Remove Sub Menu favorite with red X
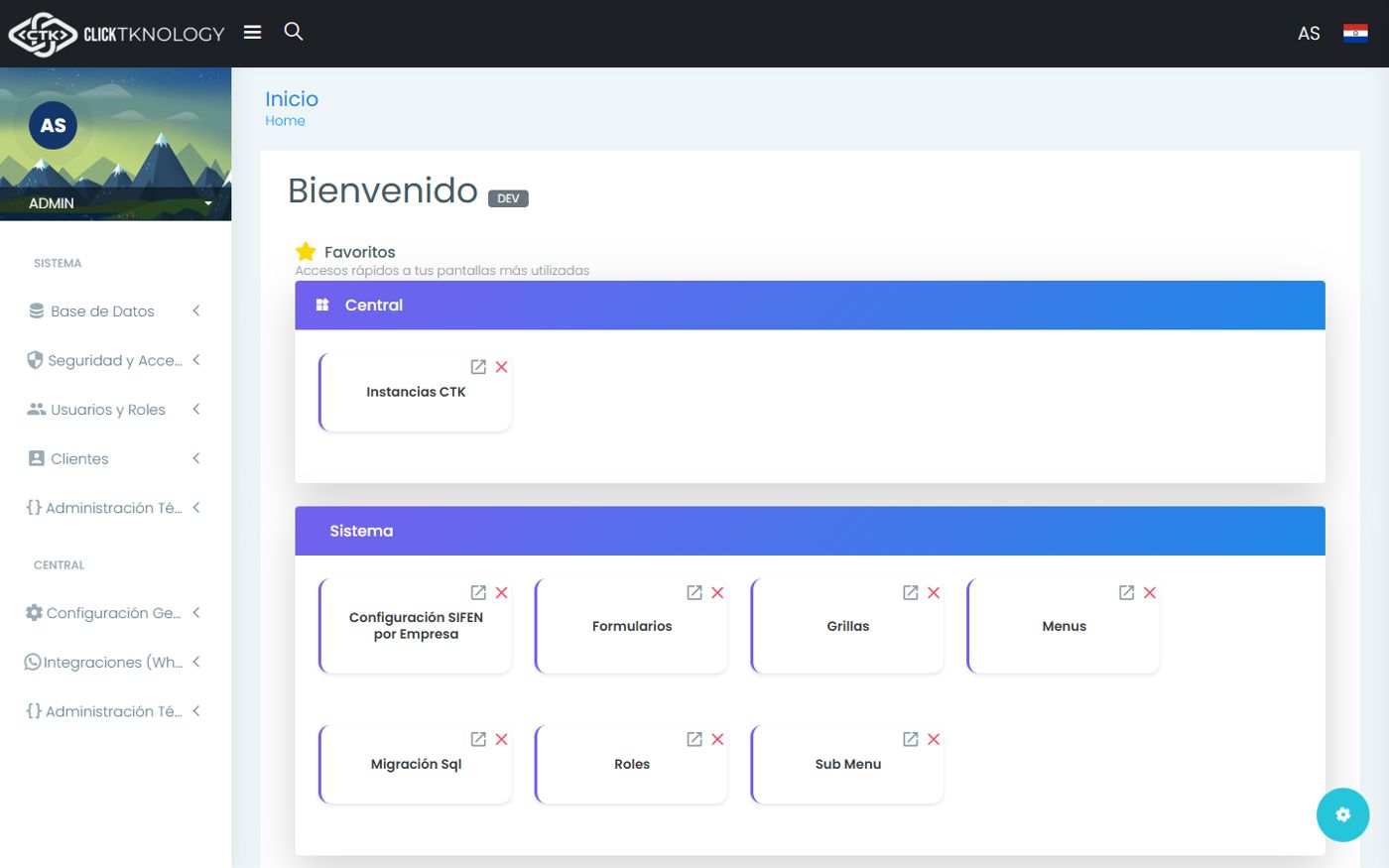The image size is (1389, 868). pos(934,739)
